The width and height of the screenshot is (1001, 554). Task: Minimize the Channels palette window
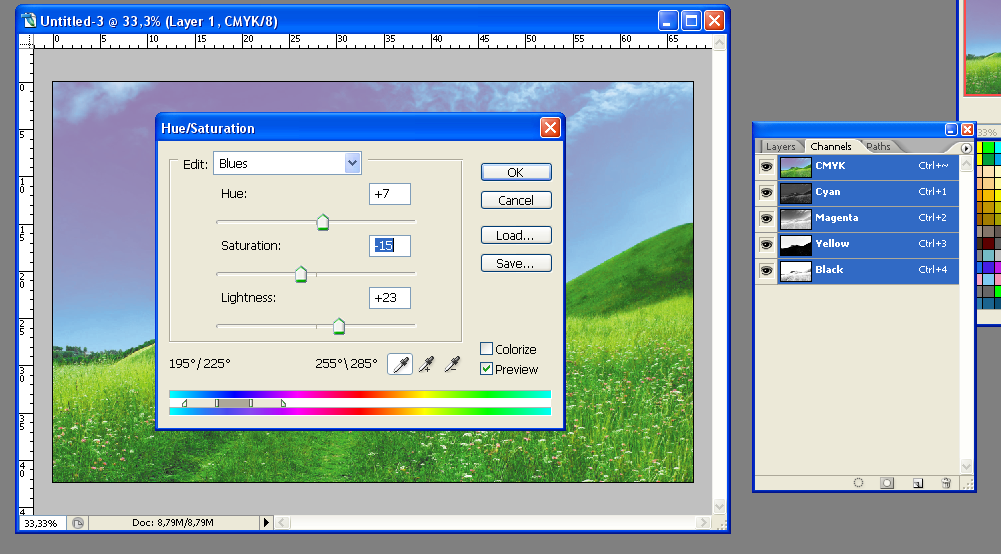point(951,130)
